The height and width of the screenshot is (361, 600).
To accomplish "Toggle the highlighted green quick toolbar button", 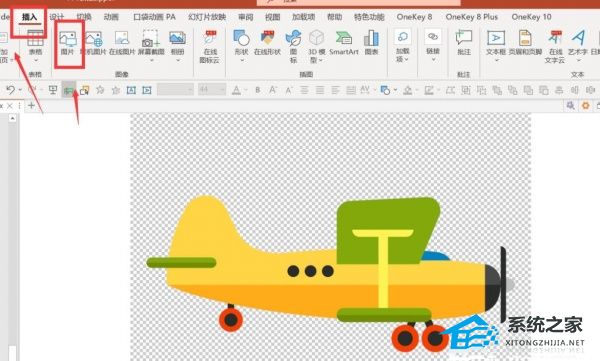I will click(68, 90).
